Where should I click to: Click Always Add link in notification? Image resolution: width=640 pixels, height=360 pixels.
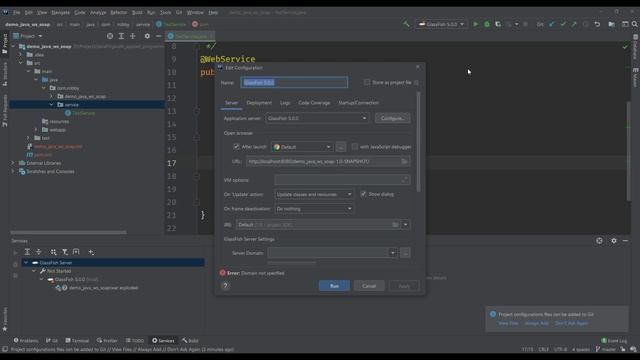pos(536,323)
